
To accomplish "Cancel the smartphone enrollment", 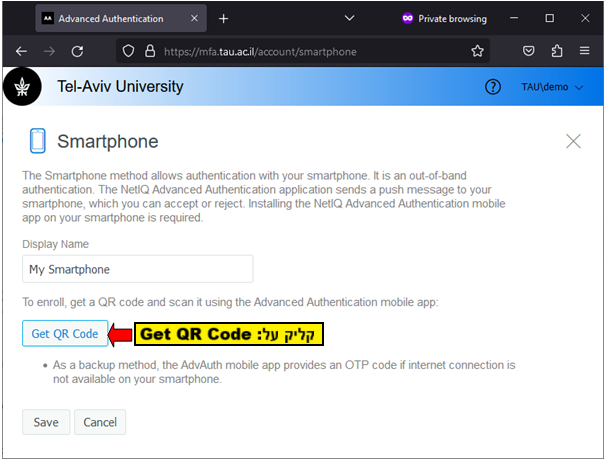I will point(100,422).
